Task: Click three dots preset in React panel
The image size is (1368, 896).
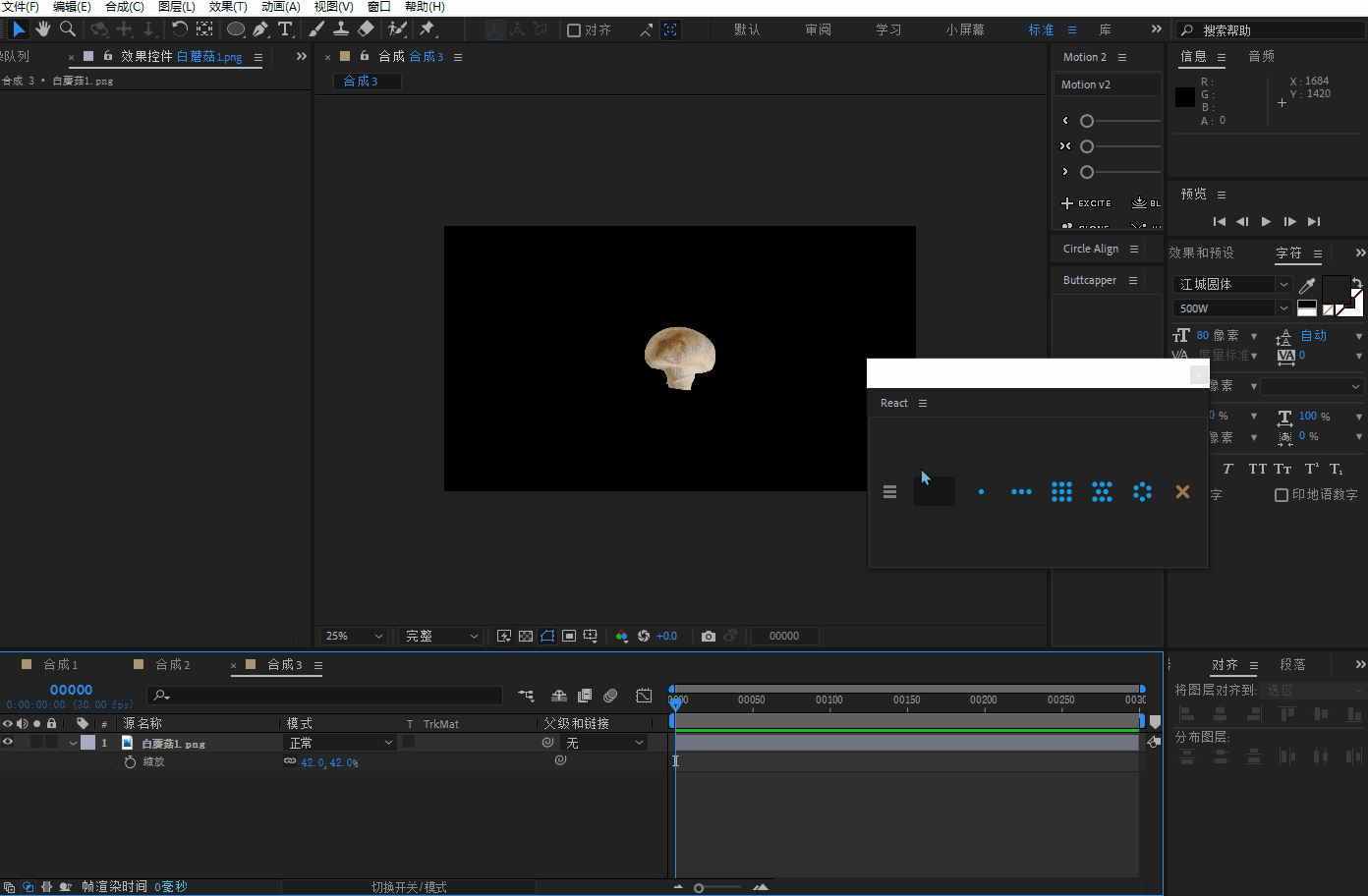Action: point(1021,492)
